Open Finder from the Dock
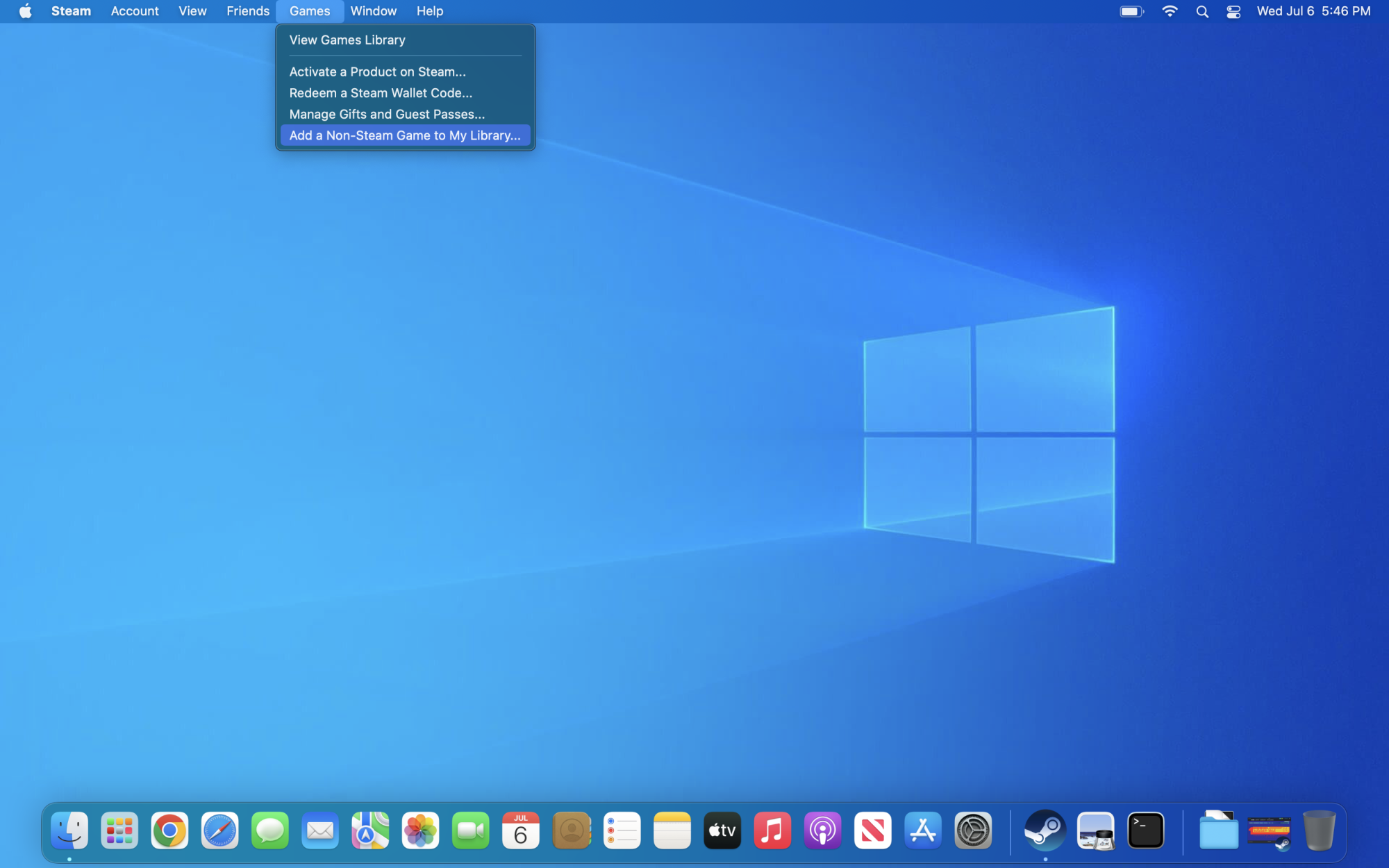Screen dimensions: 1389x868 coord(69,831)
